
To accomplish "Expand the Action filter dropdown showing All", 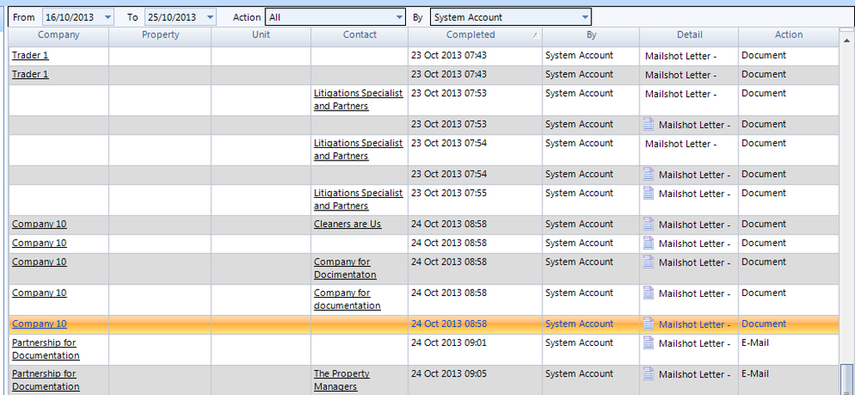I will click(x=400, y=17).
